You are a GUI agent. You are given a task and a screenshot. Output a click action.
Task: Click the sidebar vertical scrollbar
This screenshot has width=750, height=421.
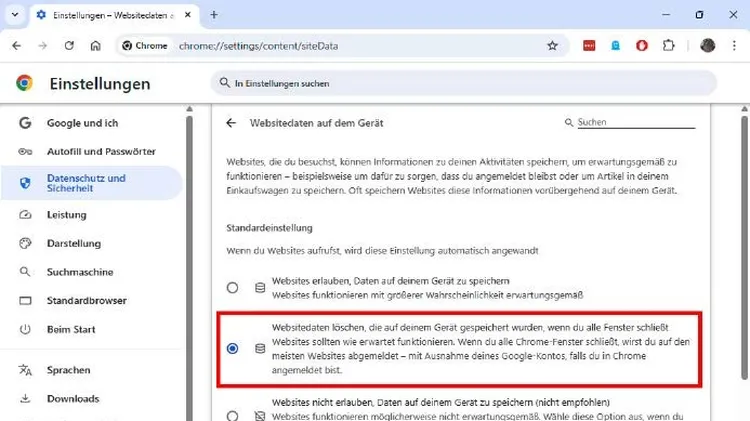[189, 250]
